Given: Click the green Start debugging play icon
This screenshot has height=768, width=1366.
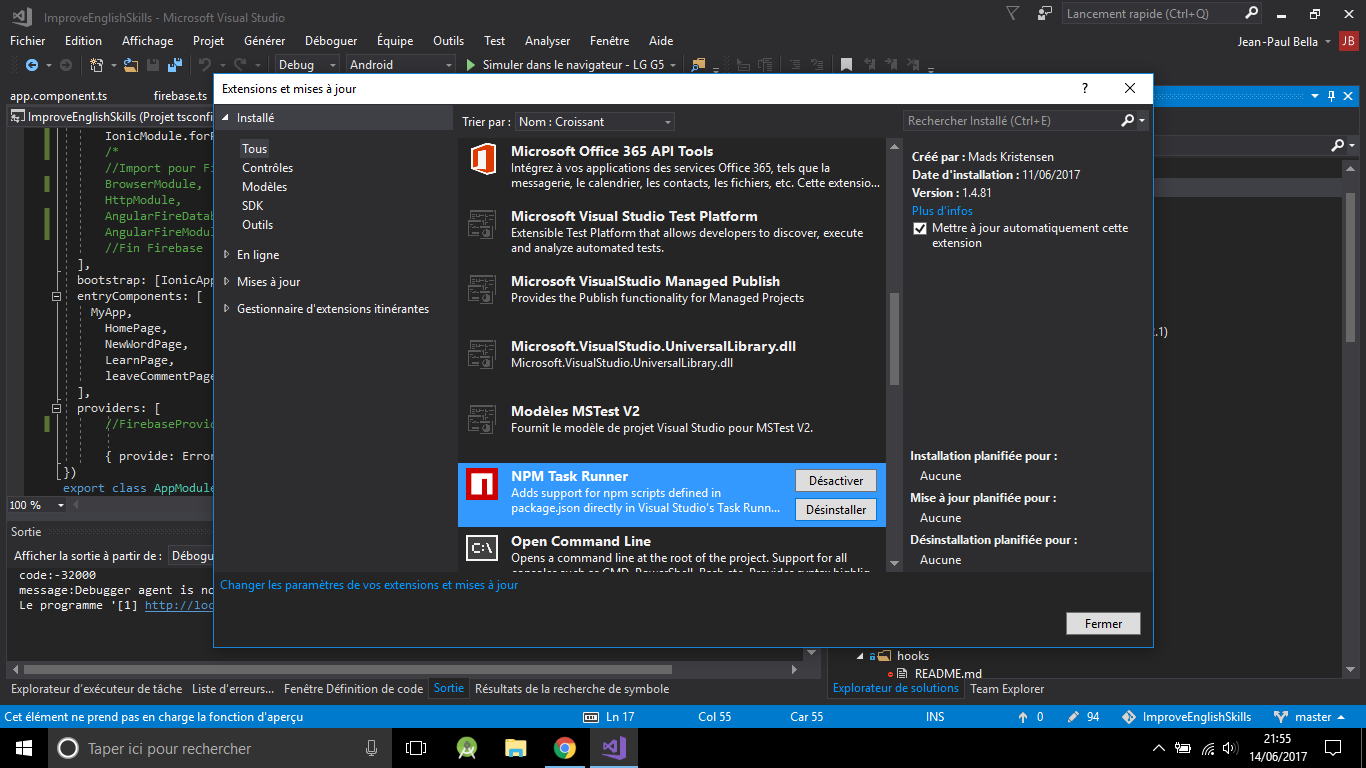Looking at the screenshot, I should coord(471,65).
